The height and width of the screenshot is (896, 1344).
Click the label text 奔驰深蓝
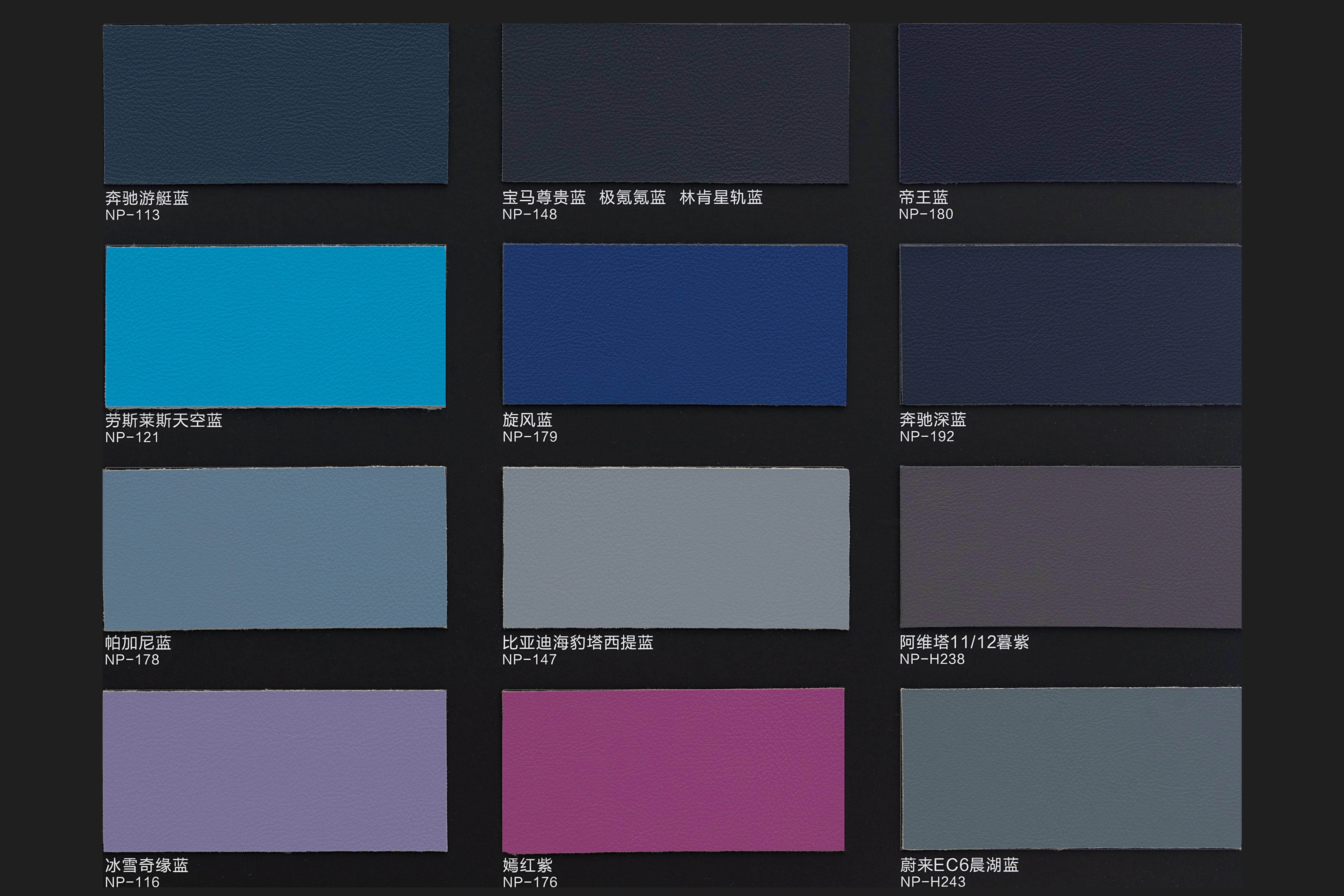pos(933,420)
